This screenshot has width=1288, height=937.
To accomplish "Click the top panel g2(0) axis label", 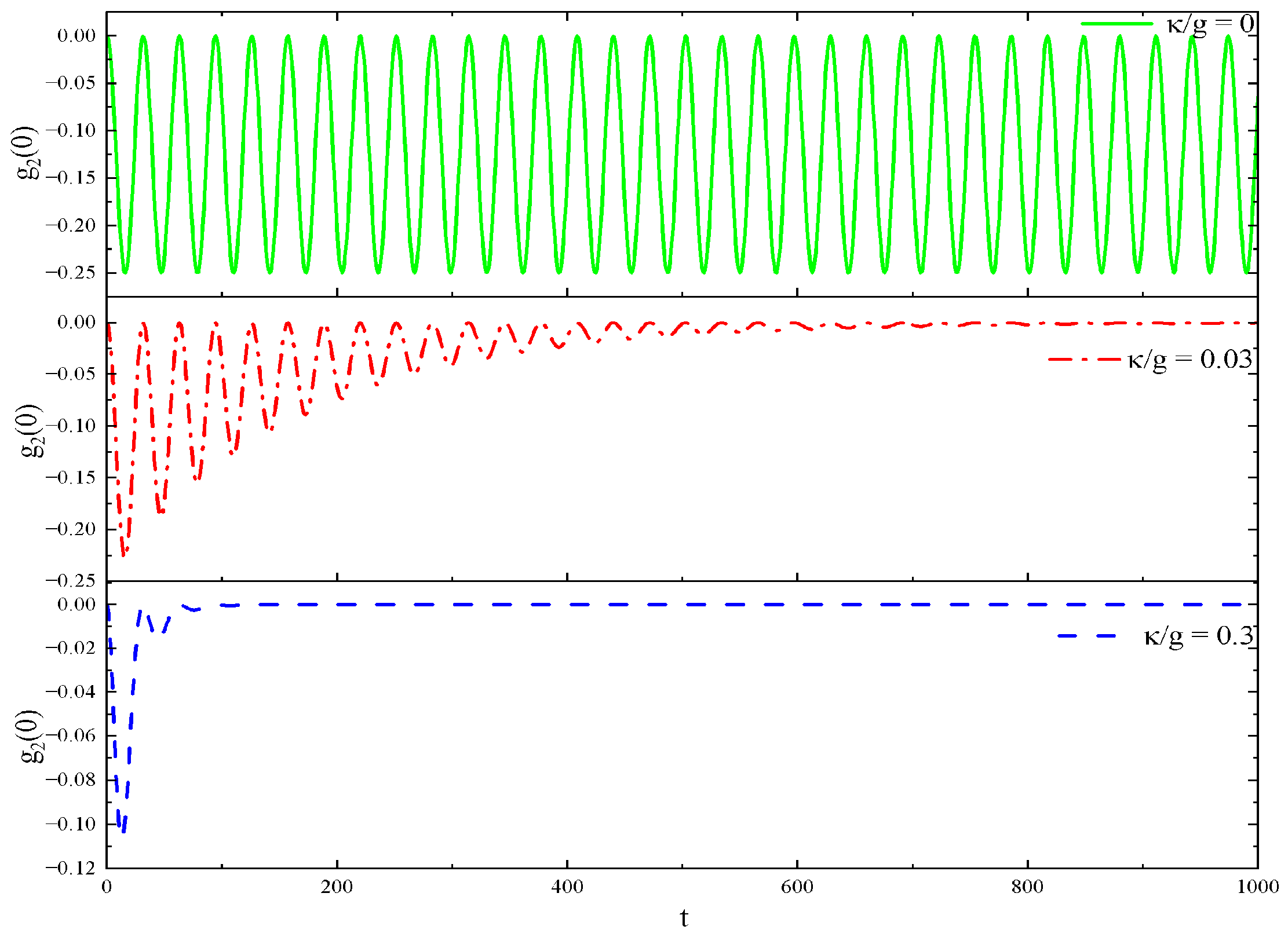I will click(x=29, y=153).
